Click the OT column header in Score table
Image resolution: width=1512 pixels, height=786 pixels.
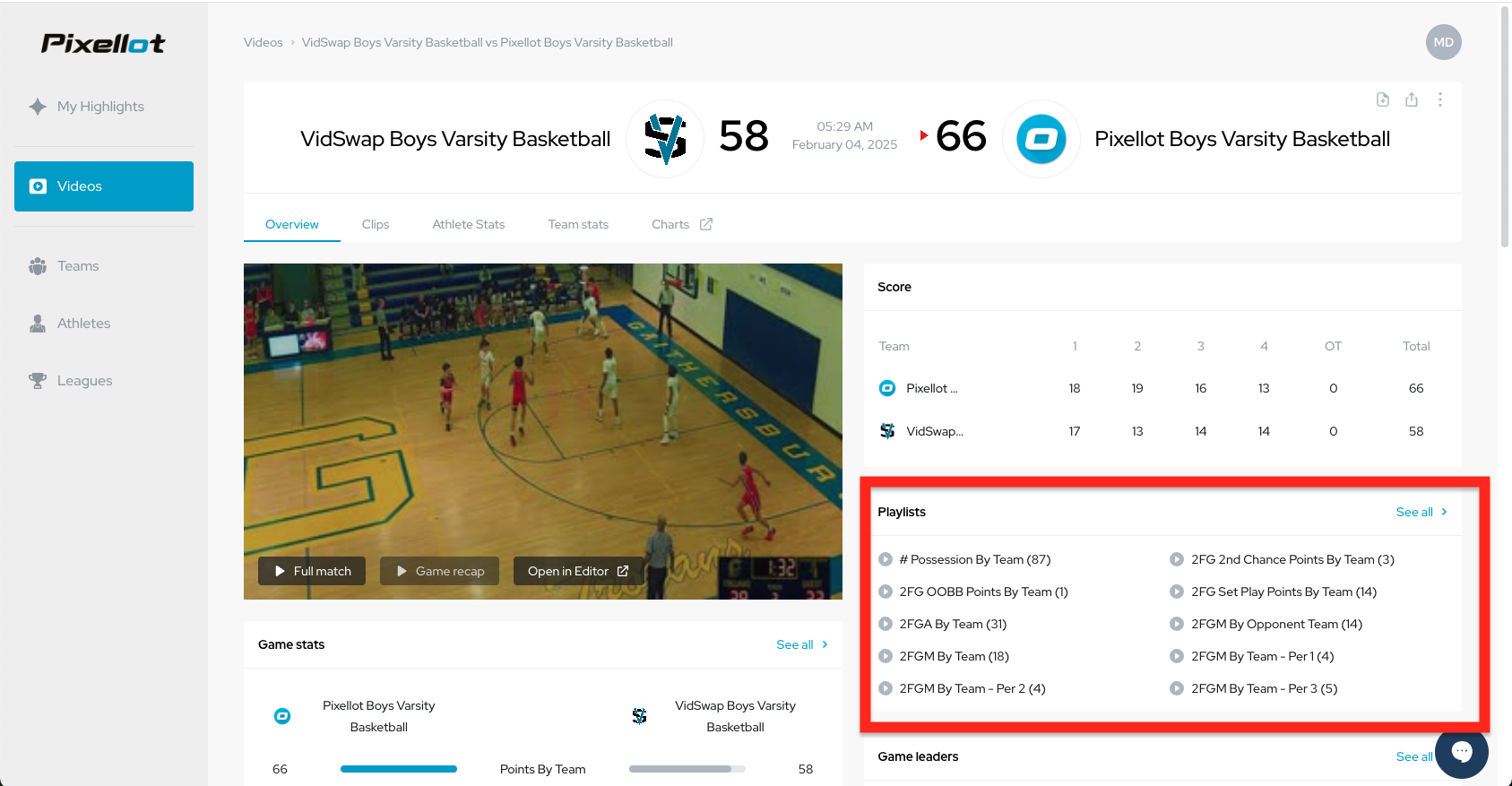click(x=1333, y=346)
